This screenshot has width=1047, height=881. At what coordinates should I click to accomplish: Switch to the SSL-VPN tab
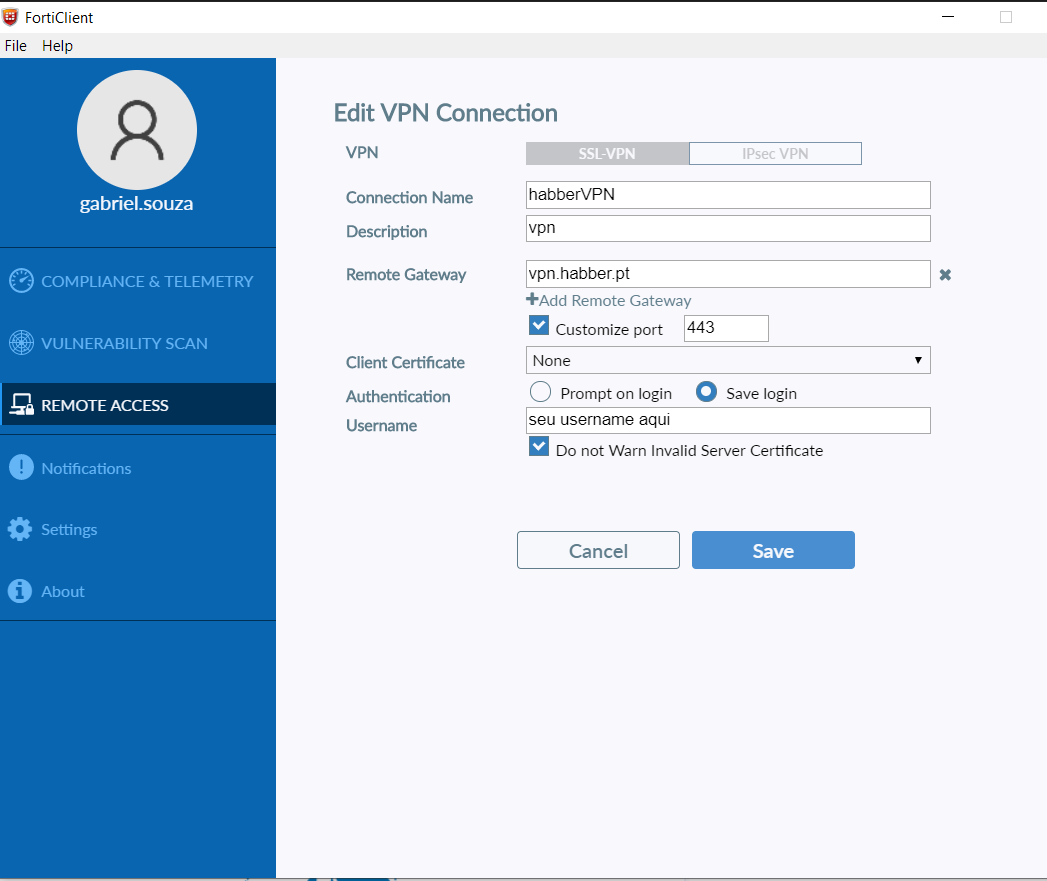coord(608,154)
